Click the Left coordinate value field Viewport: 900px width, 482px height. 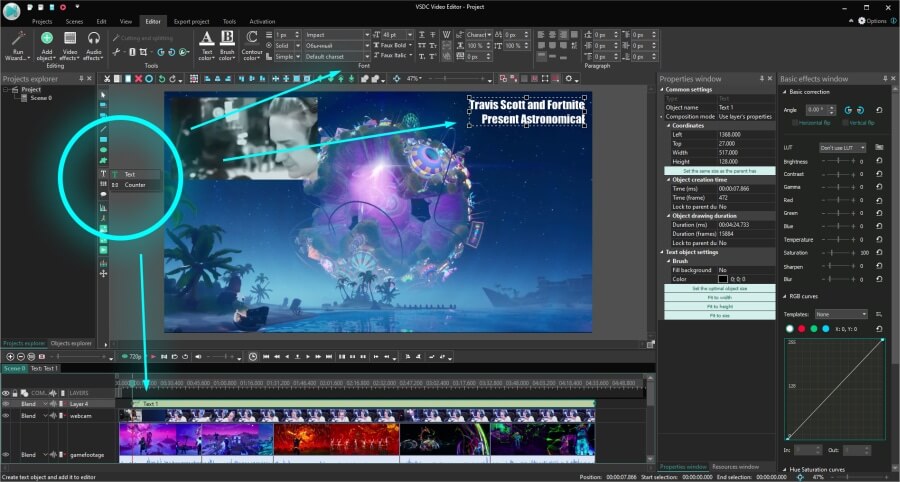[746, 134]
